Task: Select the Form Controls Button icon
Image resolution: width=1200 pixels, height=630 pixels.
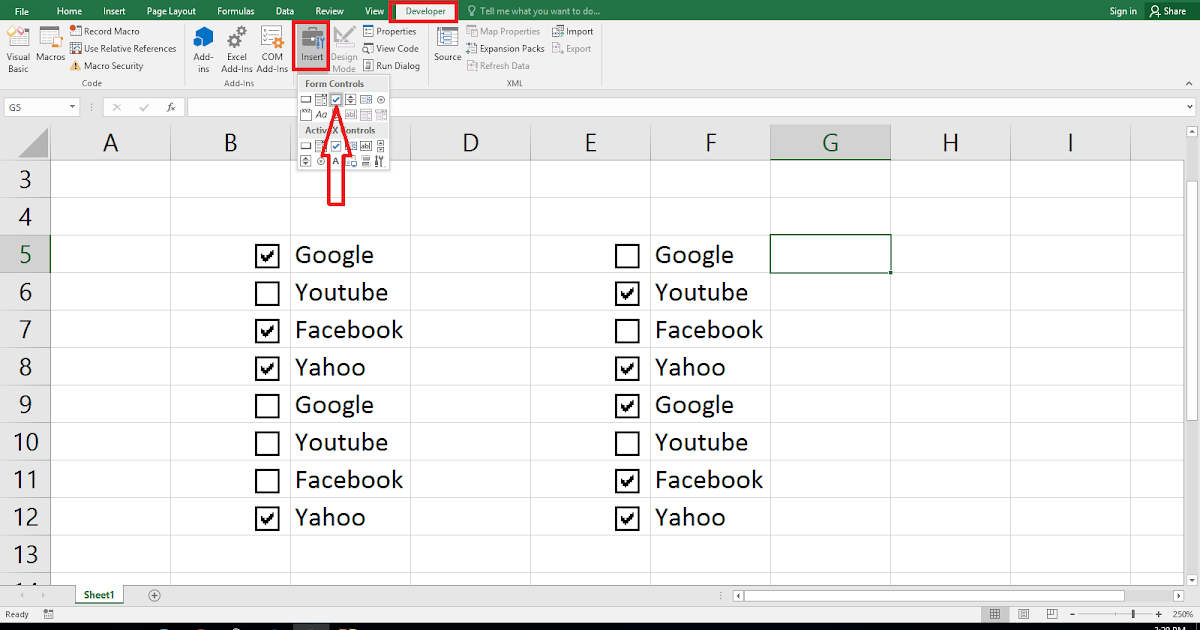Action: (x=306, y=99)
